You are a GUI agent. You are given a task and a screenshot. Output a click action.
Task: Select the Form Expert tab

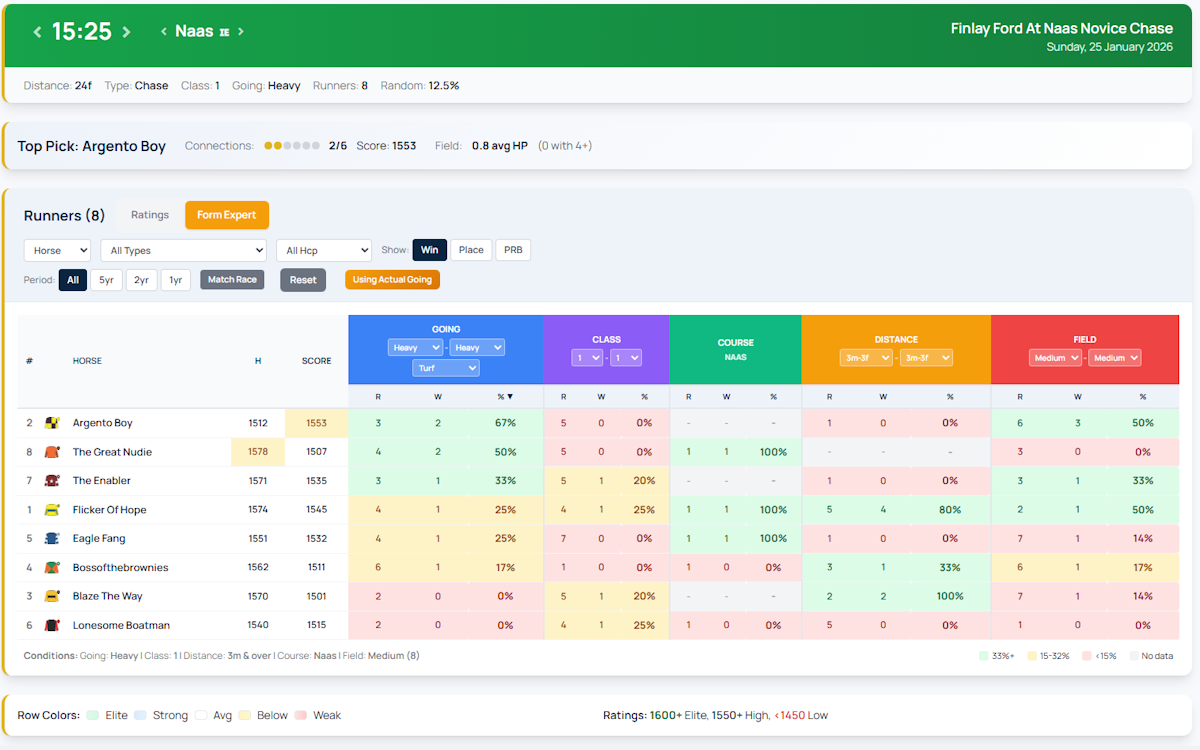(226, 214)
